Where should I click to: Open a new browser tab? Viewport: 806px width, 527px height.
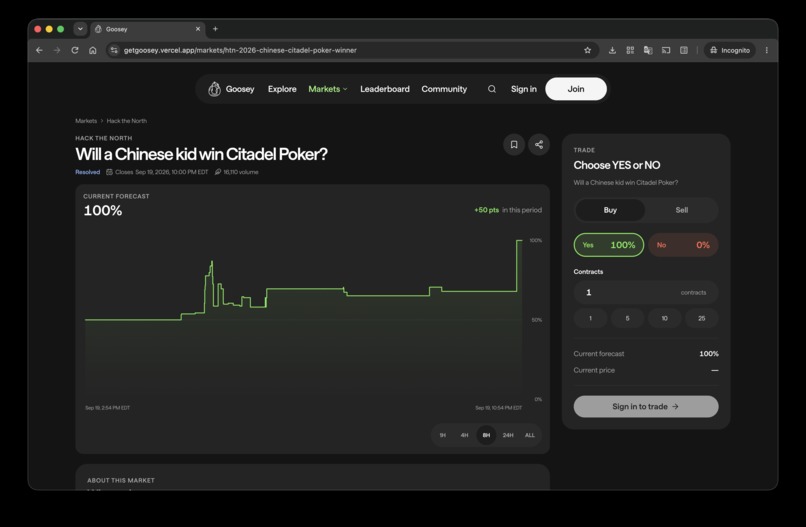(x=215, y=29)
